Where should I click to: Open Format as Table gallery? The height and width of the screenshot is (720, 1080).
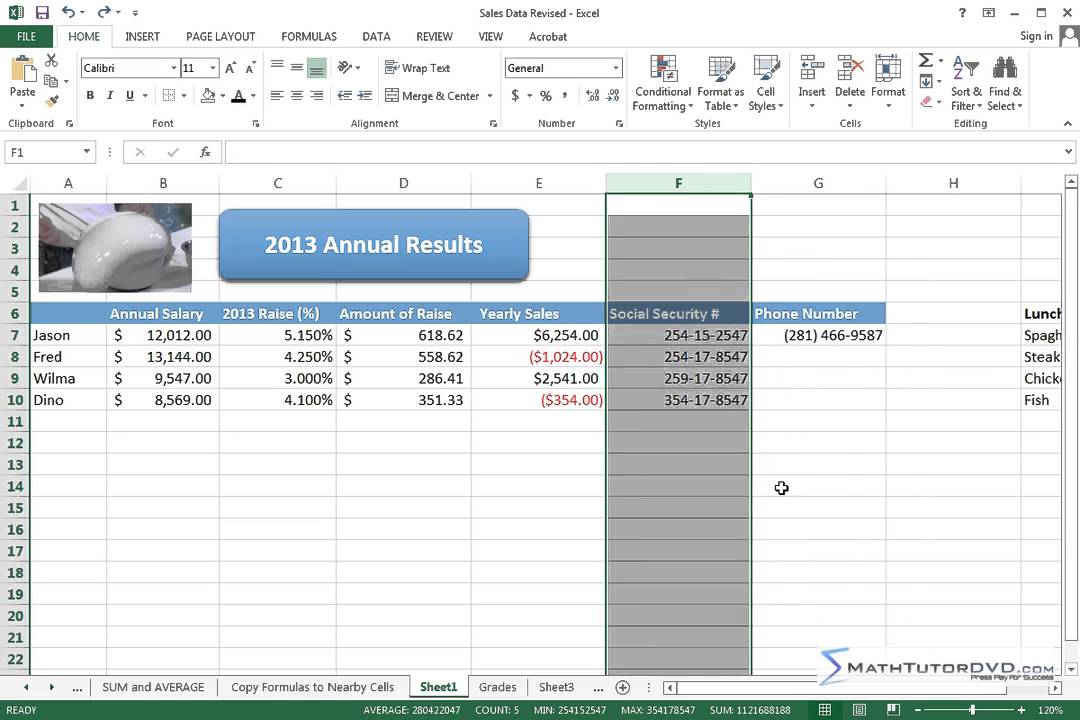(720, 83)
